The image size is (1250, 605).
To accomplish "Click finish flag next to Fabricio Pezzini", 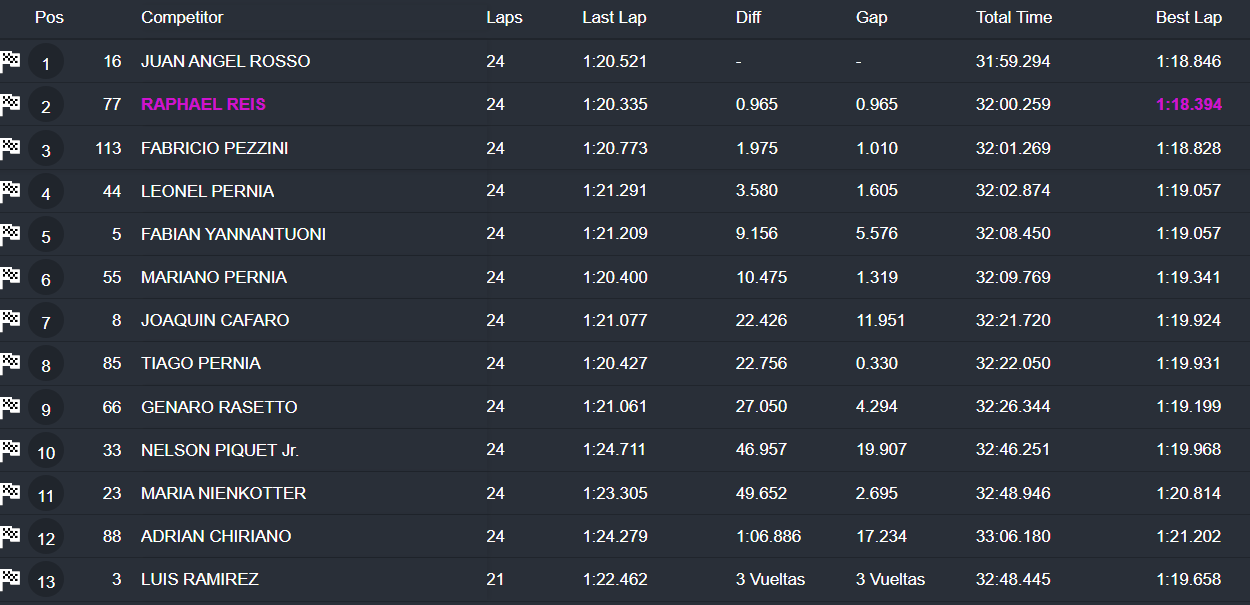I will 10,147.
